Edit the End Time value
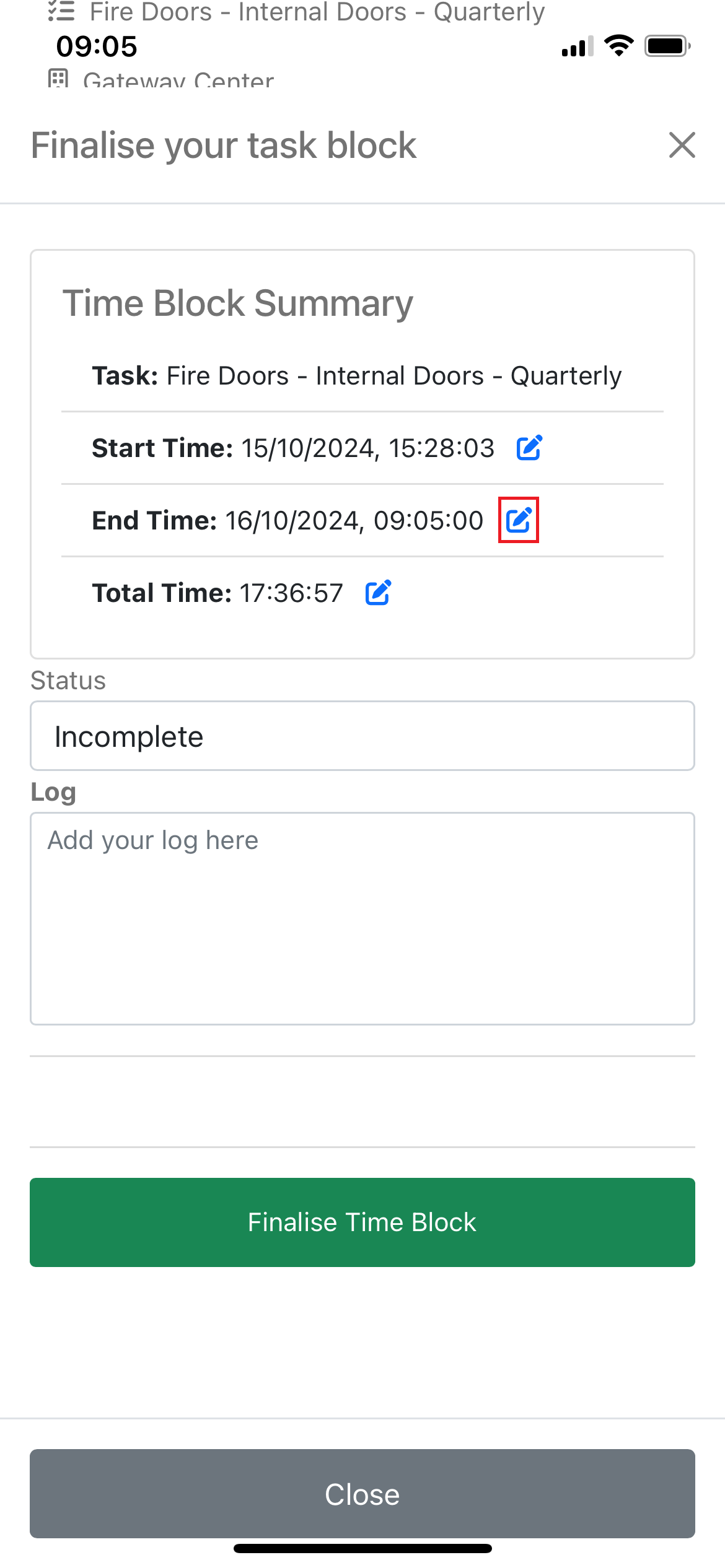725x1568 pixels. [x=520, y=520]
